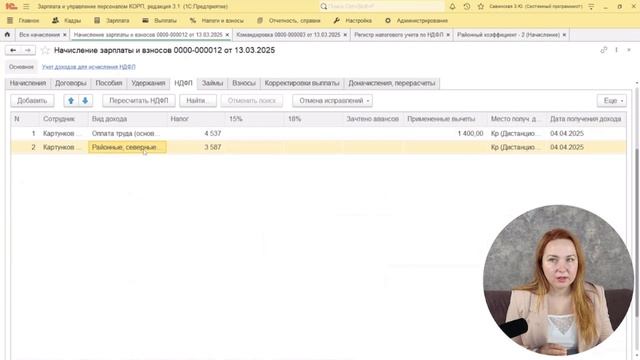Select the Районные, северные income cell
The width and height of the screenshot is (640, 360).
[x=127, y=147]
